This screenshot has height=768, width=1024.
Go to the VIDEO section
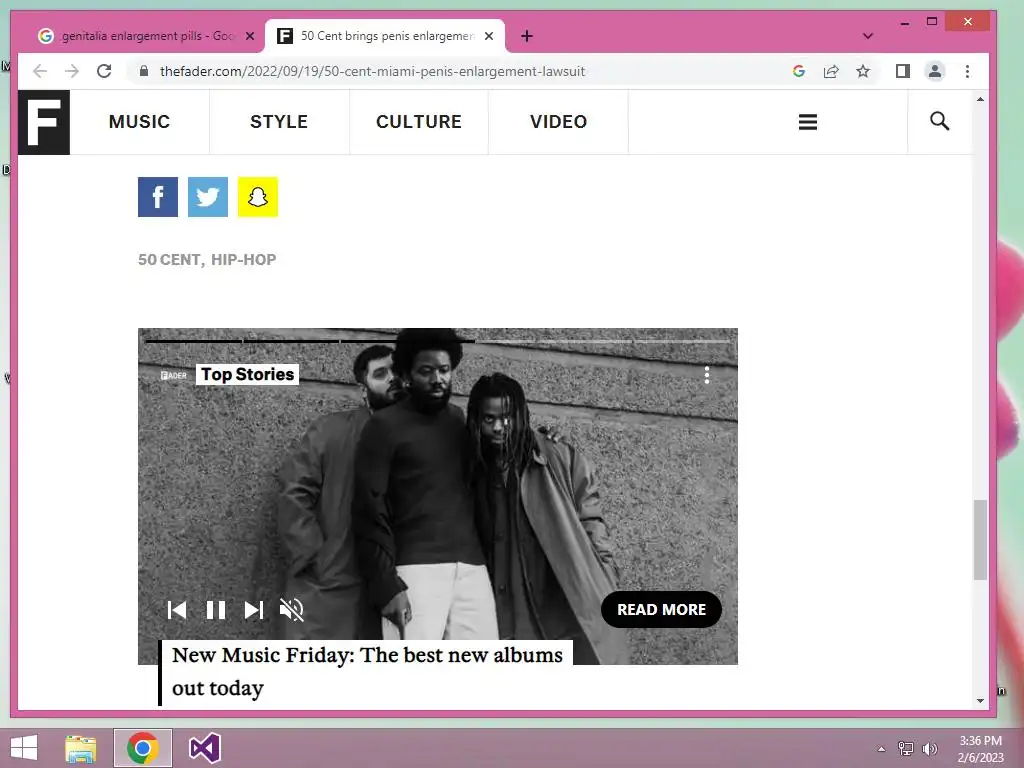(x=558, y=121)
